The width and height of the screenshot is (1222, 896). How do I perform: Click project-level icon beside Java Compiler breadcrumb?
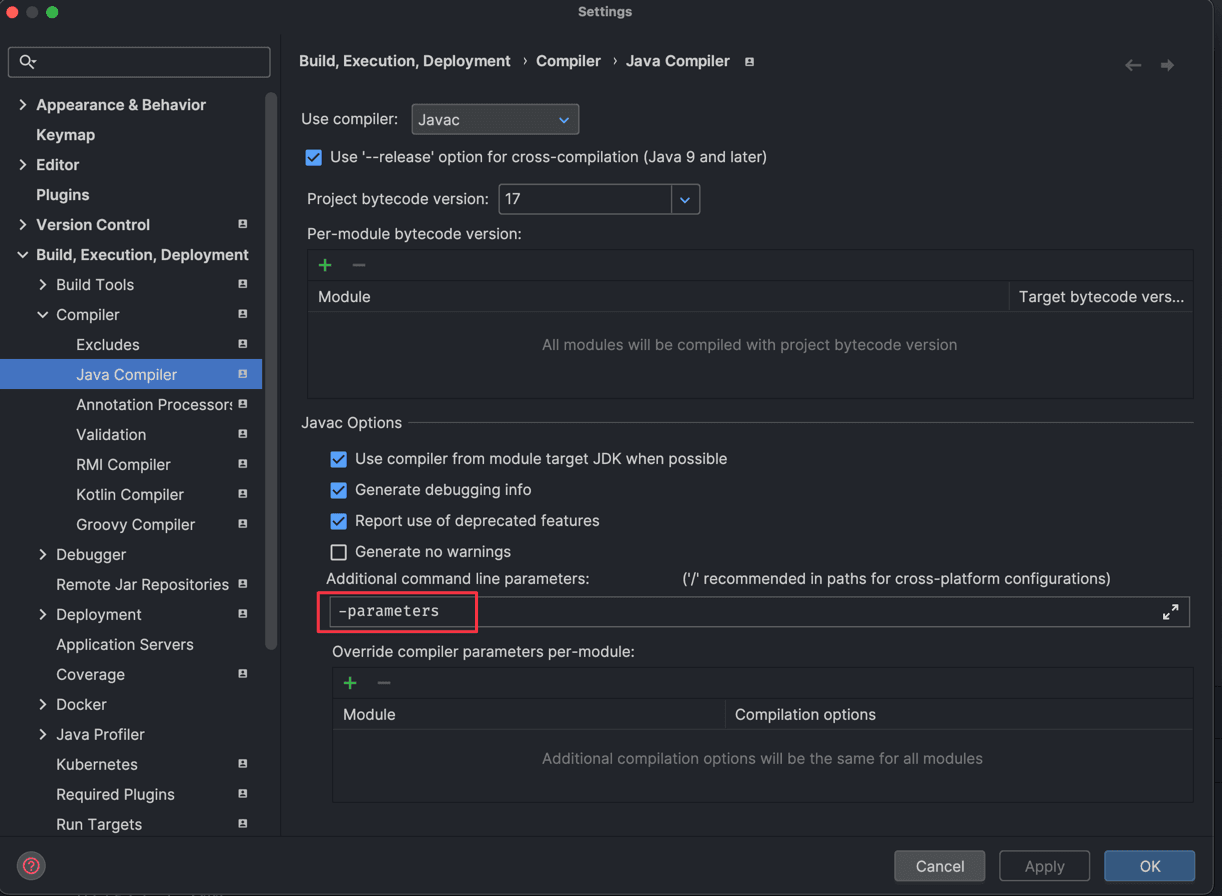[749, 62]
